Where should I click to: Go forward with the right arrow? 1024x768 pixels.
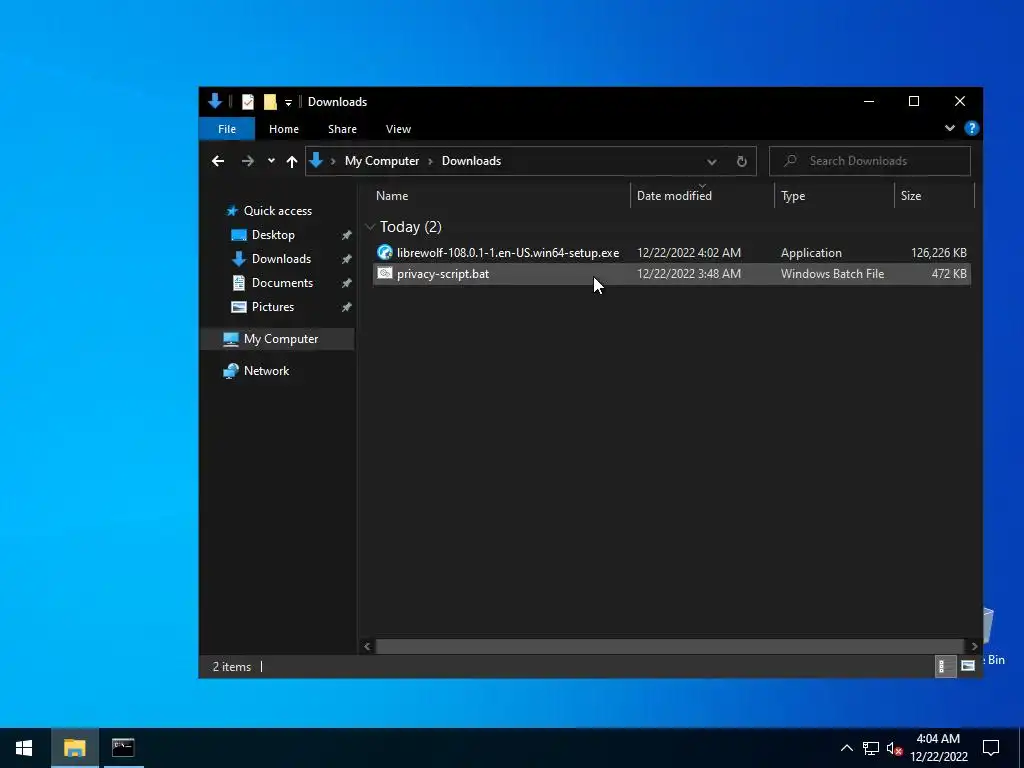tap(248, 161)
